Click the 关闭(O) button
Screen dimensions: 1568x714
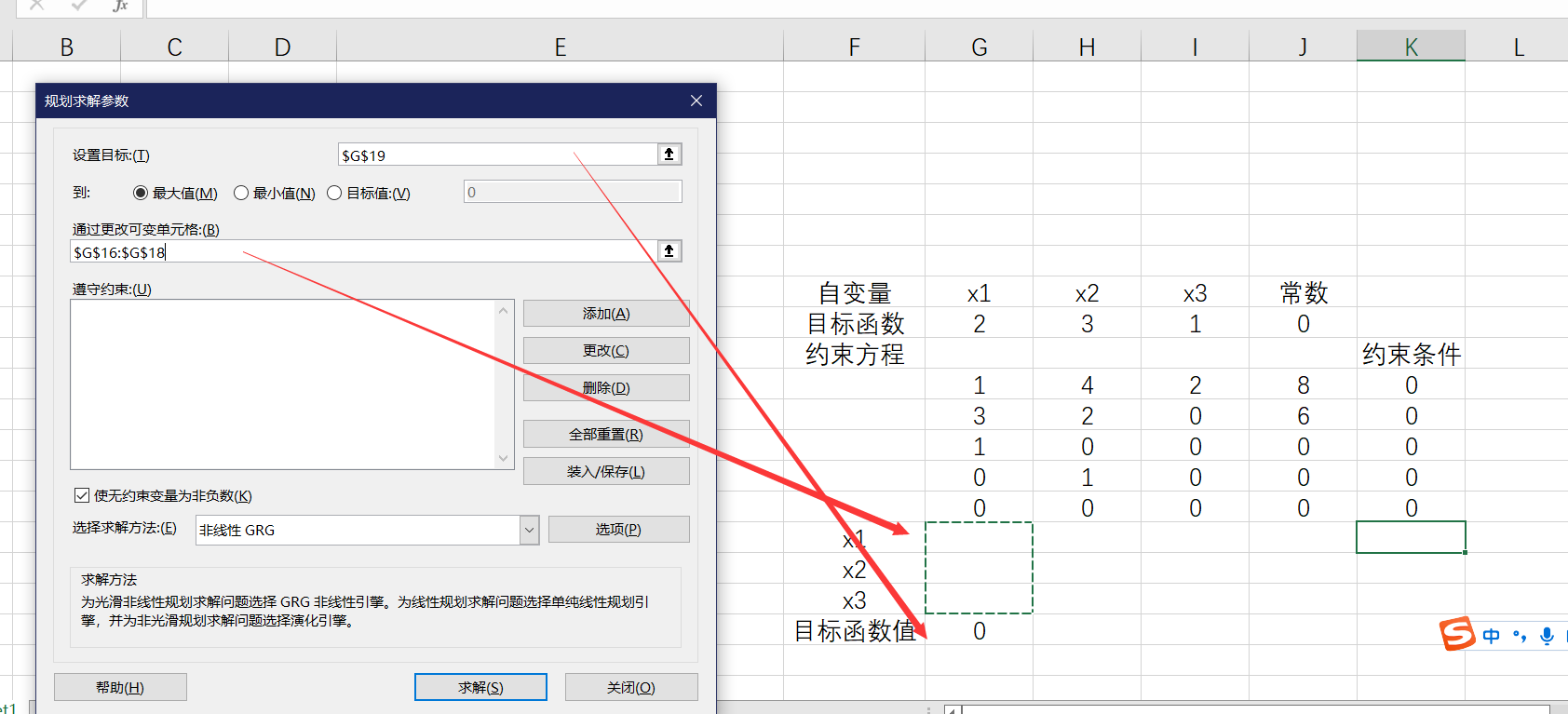click(631, 688)
